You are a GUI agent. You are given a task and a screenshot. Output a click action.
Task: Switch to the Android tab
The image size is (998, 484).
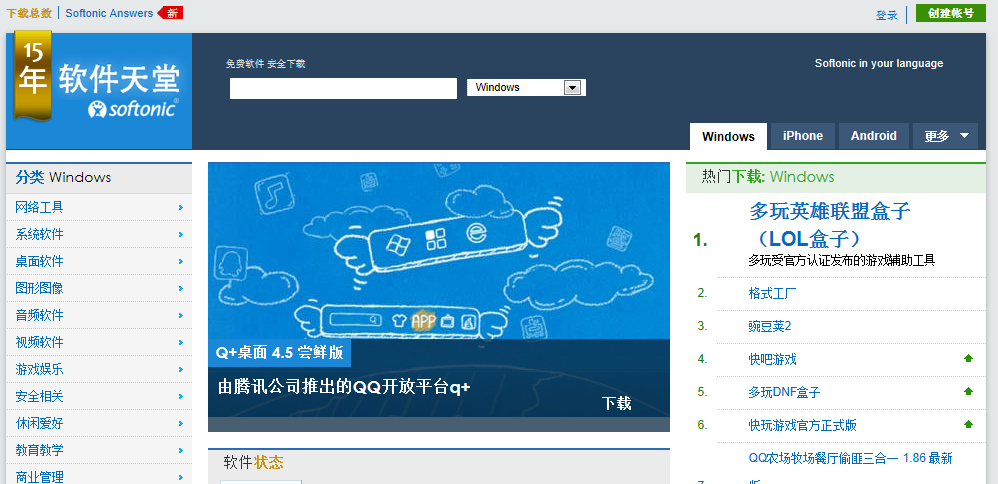(873, 136)
